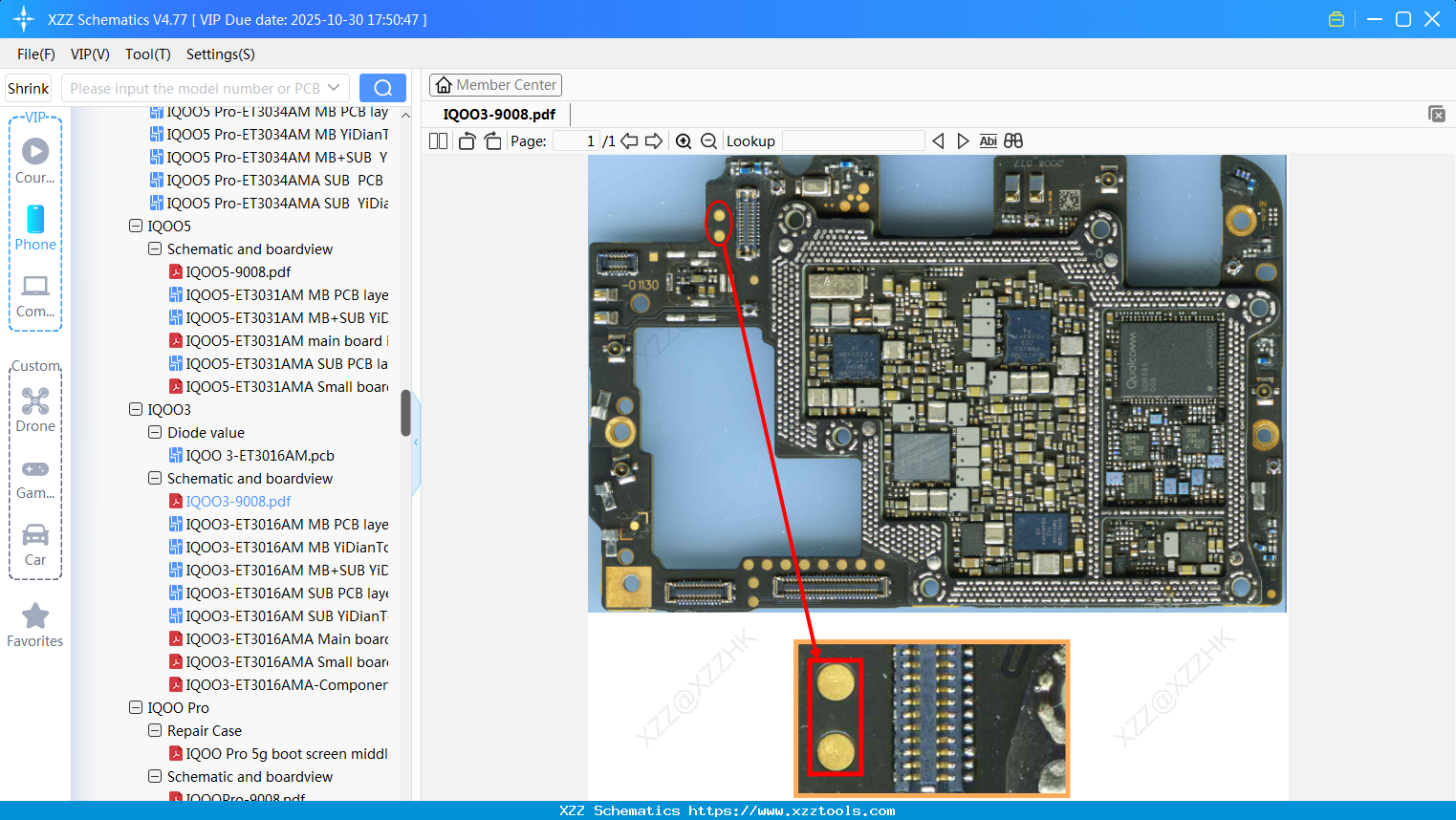Viewport: 1456px width, 820px height.
Task: Open the VIP(V) menu
Action: coord(90,54)
